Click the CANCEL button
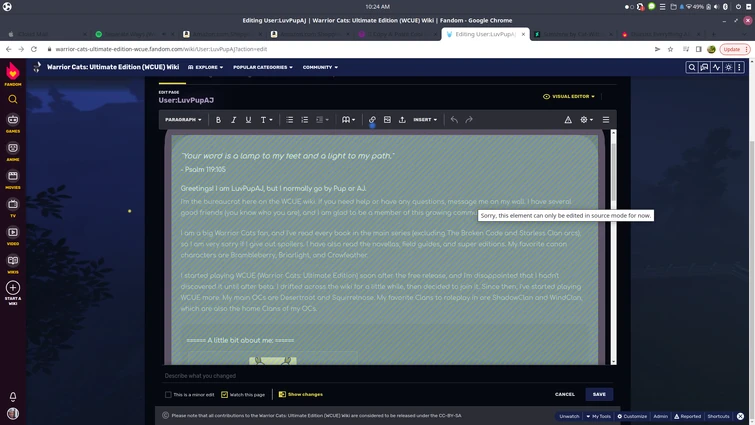The height and width of the screenshot is (425, 755). (x=565, y=395)
